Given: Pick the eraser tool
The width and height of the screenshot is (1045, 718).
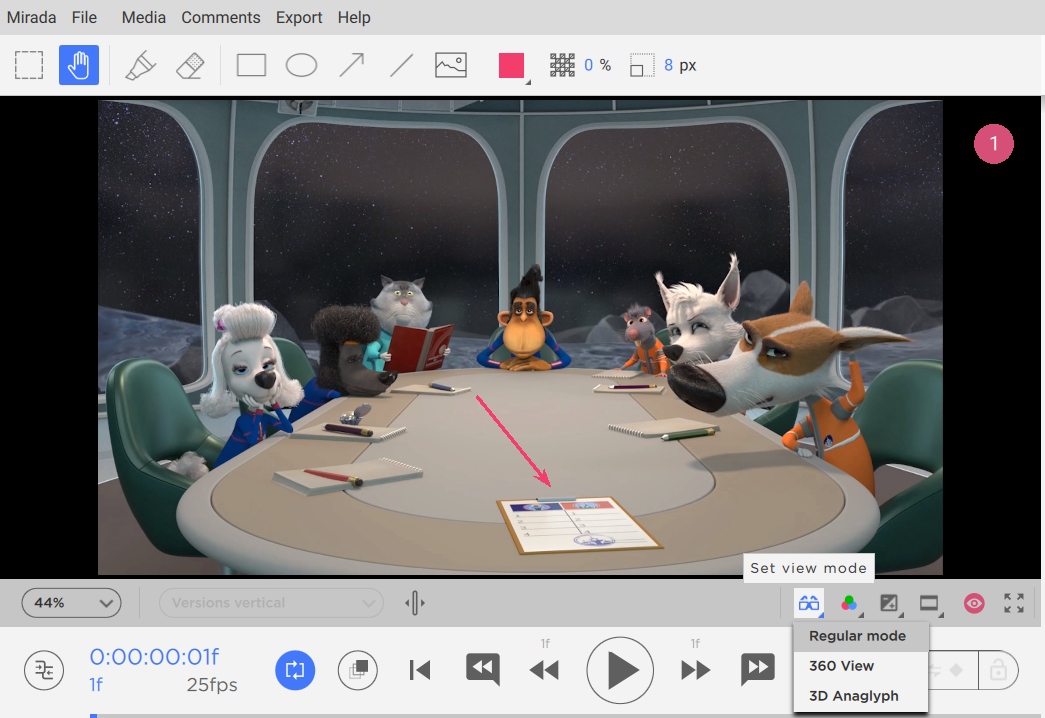Looking at the screenshot, I should click(x=190, y=65).
